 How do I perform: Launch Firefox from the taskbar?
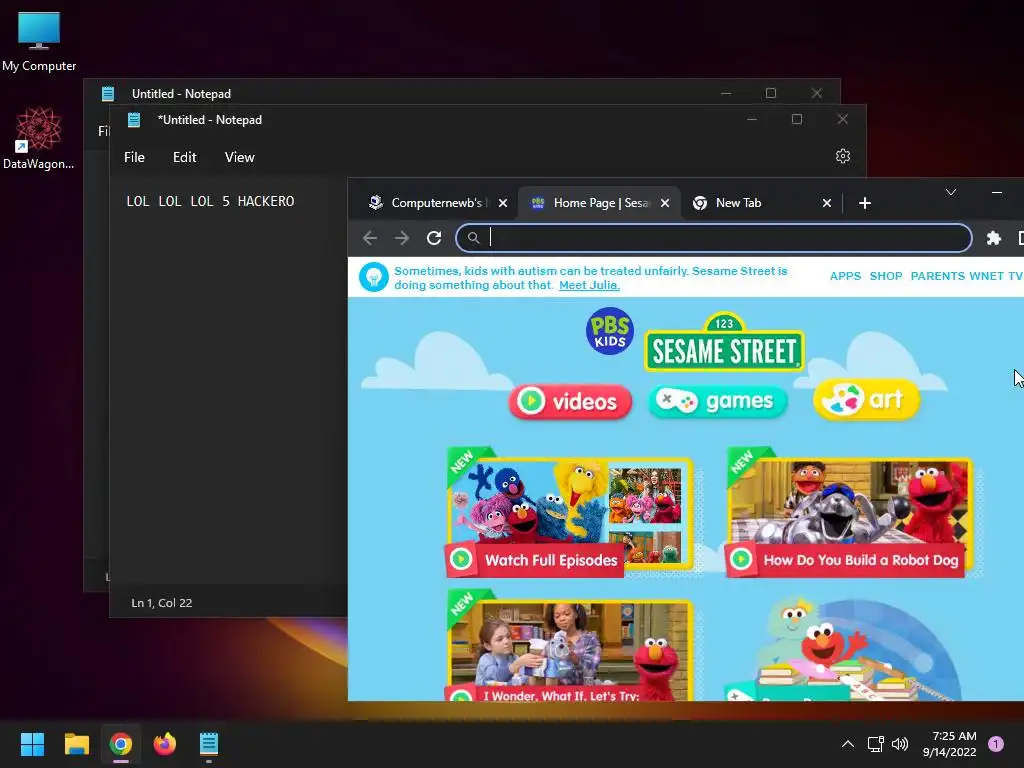pos(165,744)
